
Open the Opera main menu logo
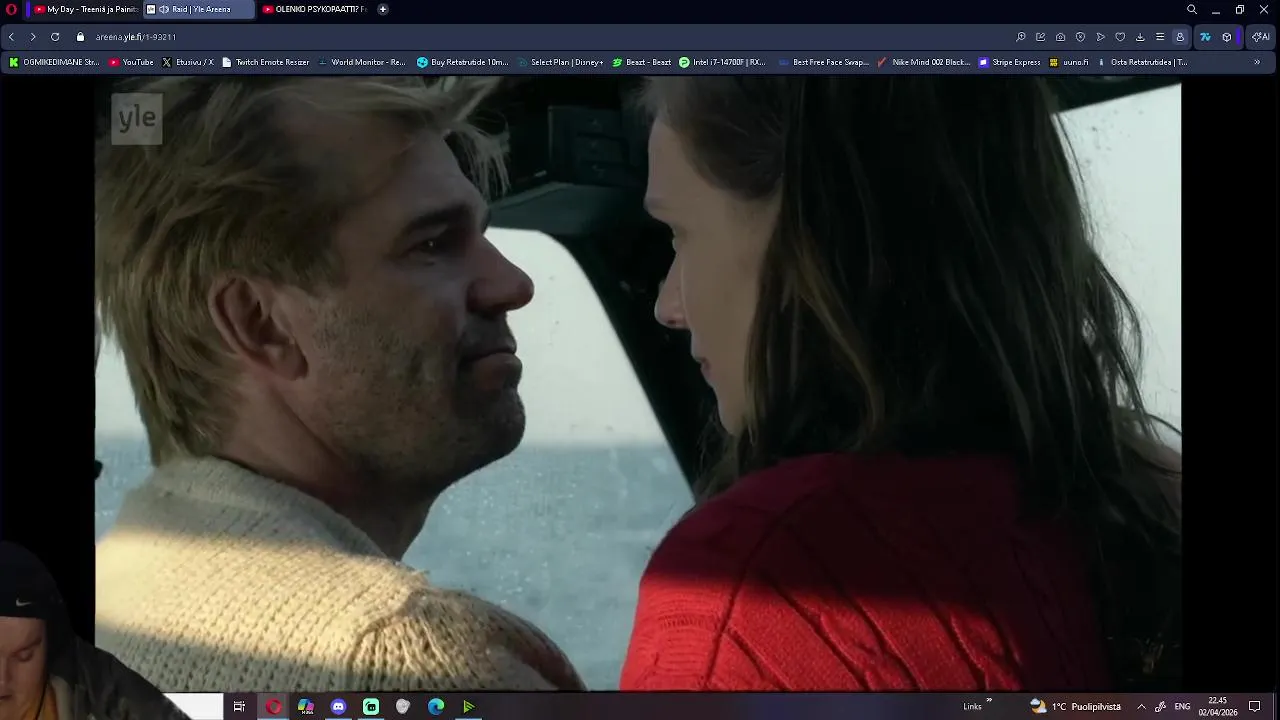pyautogui.click(x=11, y=9)
